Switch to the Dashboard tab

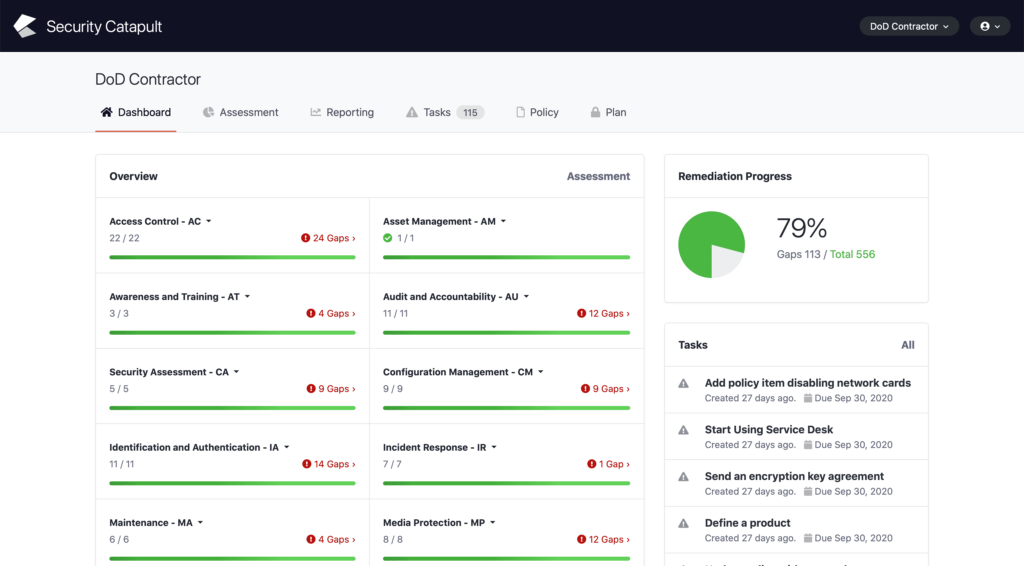pyautogui.click(x=136, y=112)
